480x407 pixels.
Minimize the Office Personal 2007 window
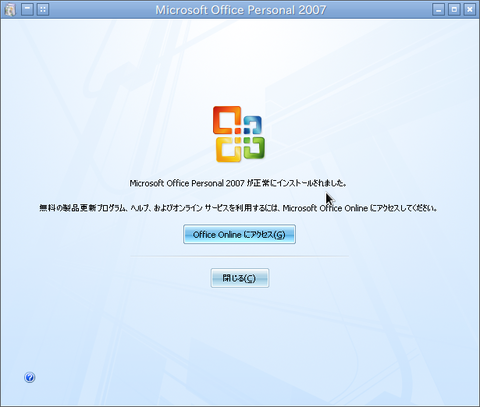pyautogui.click(x=439, y=10)
